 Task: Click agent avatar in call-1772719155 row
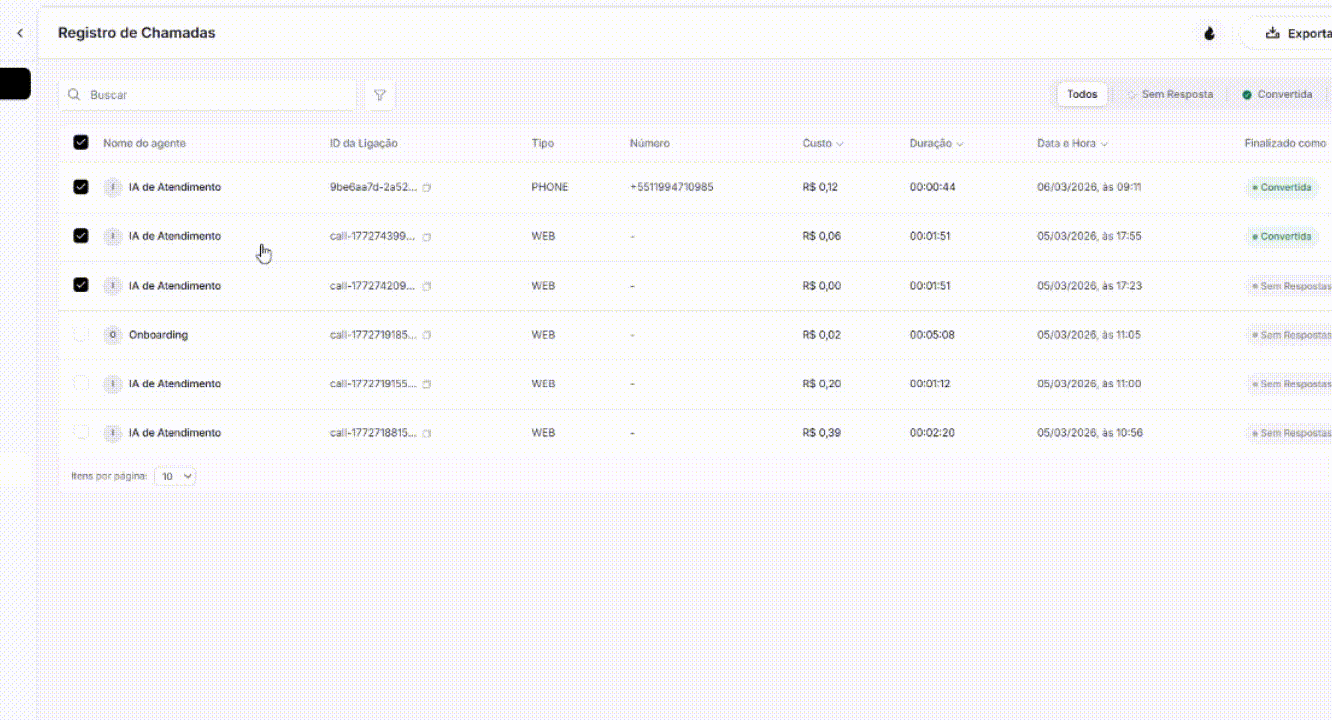pyautogui.click(x=113, y=383)
